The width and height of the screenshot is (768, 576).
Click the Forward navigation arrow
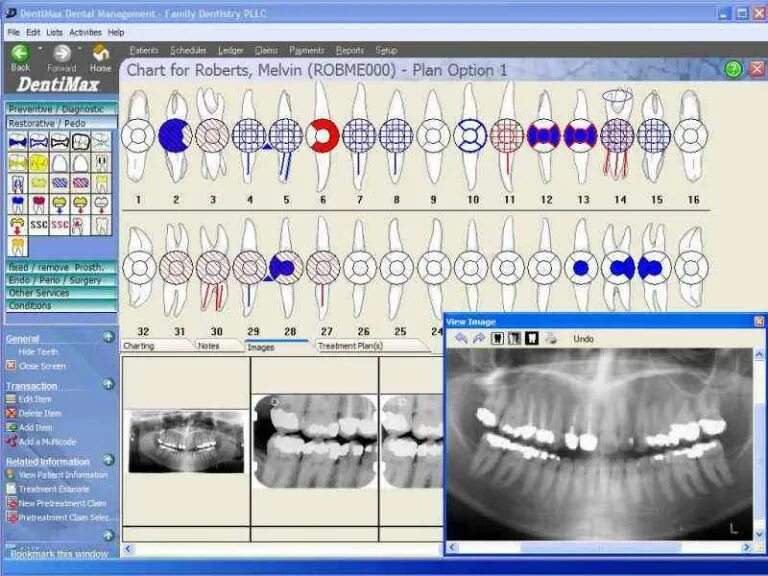click(62, 53)
